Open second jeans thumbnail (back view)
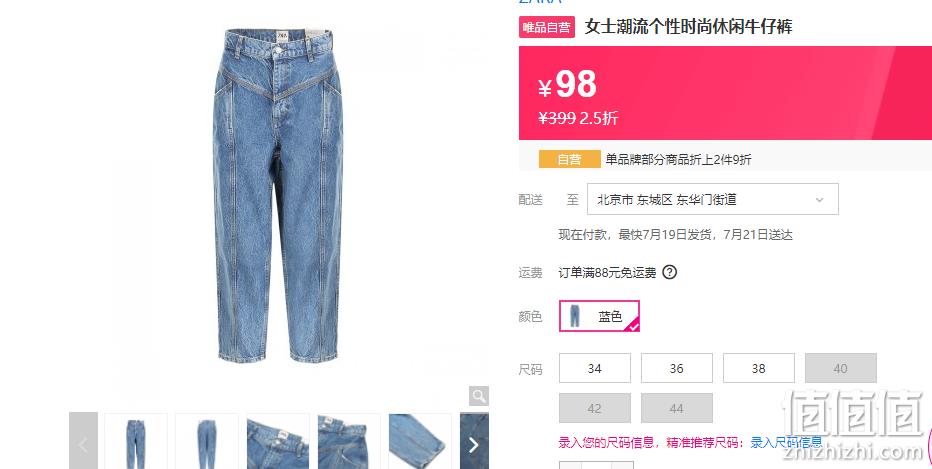This screenshot has width=932, height=469. pyautogui.click(x=207, y=442)
